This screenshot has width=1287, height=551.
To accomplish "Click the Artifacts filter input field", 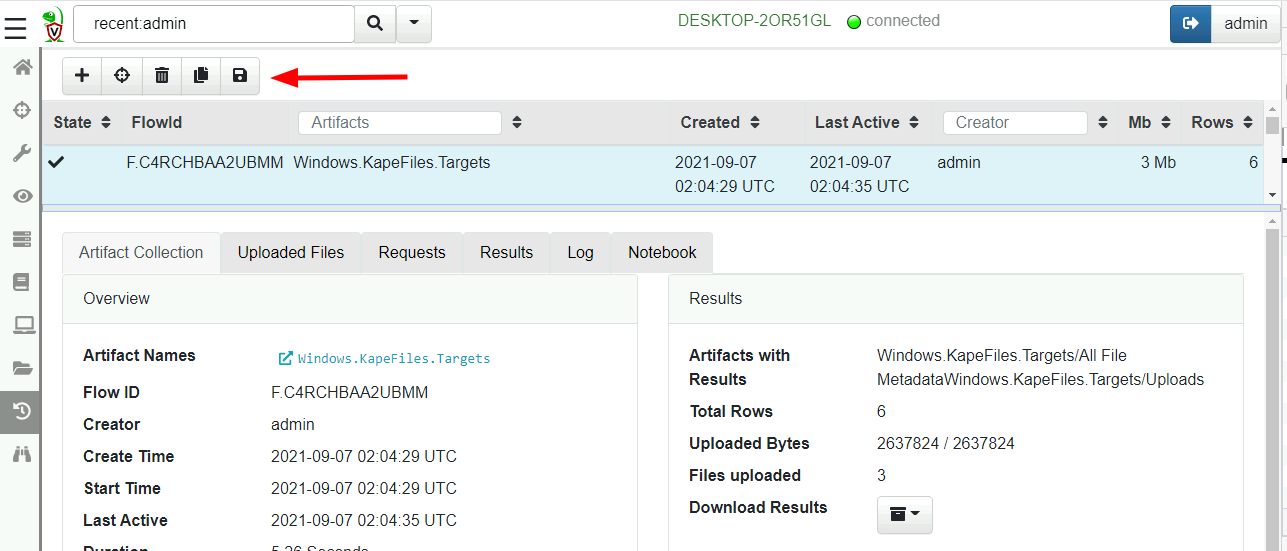I will coord(400,123).
